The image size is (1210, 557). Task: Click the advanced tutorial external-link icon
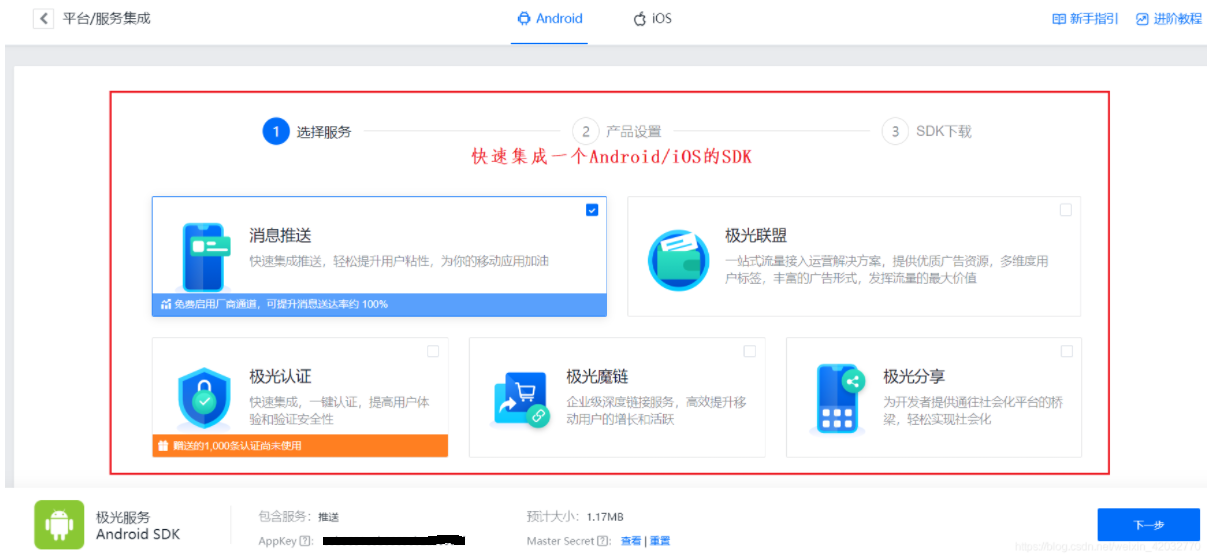(1142, 19)
